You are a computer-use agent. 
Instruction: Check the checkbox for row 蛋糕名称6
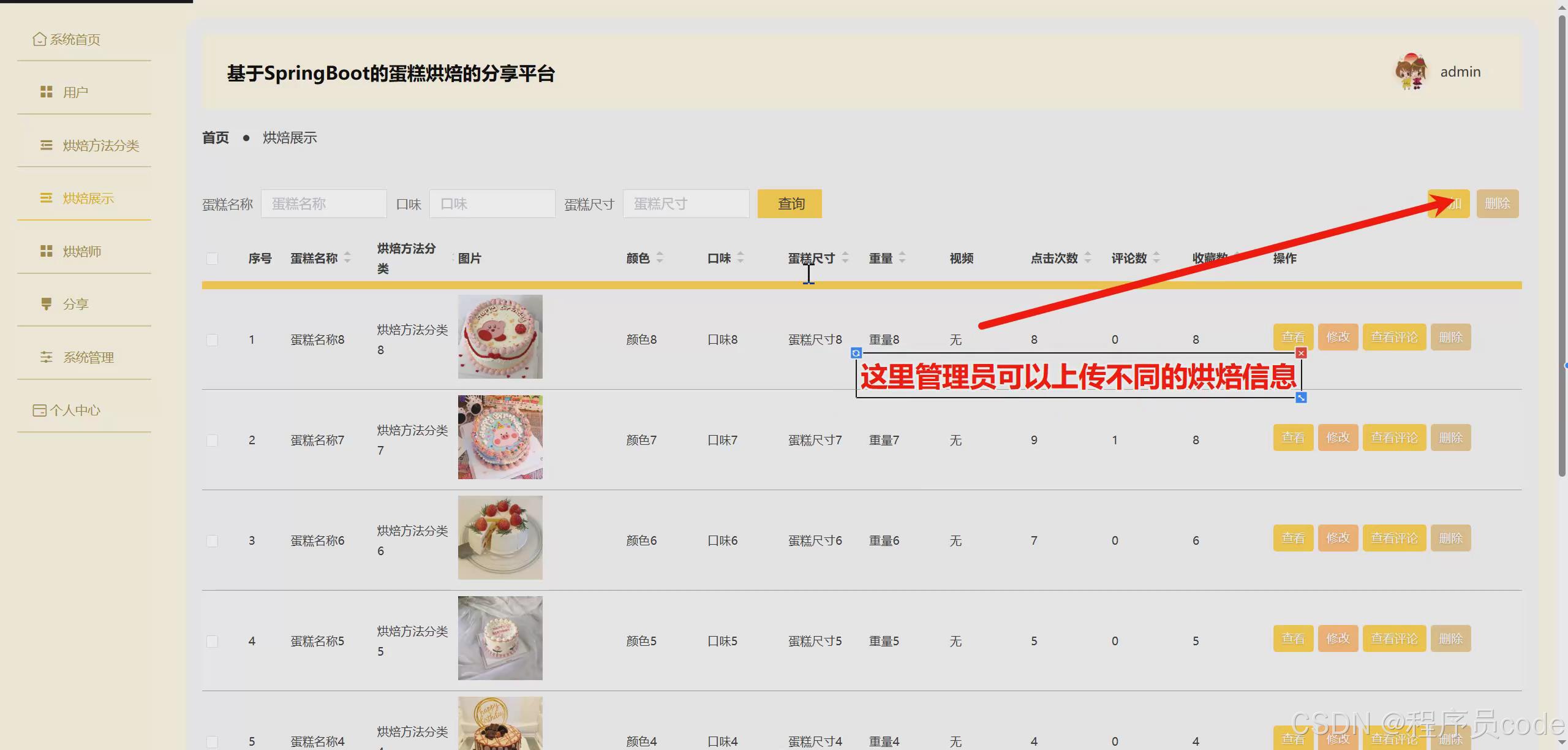[212, 540]
